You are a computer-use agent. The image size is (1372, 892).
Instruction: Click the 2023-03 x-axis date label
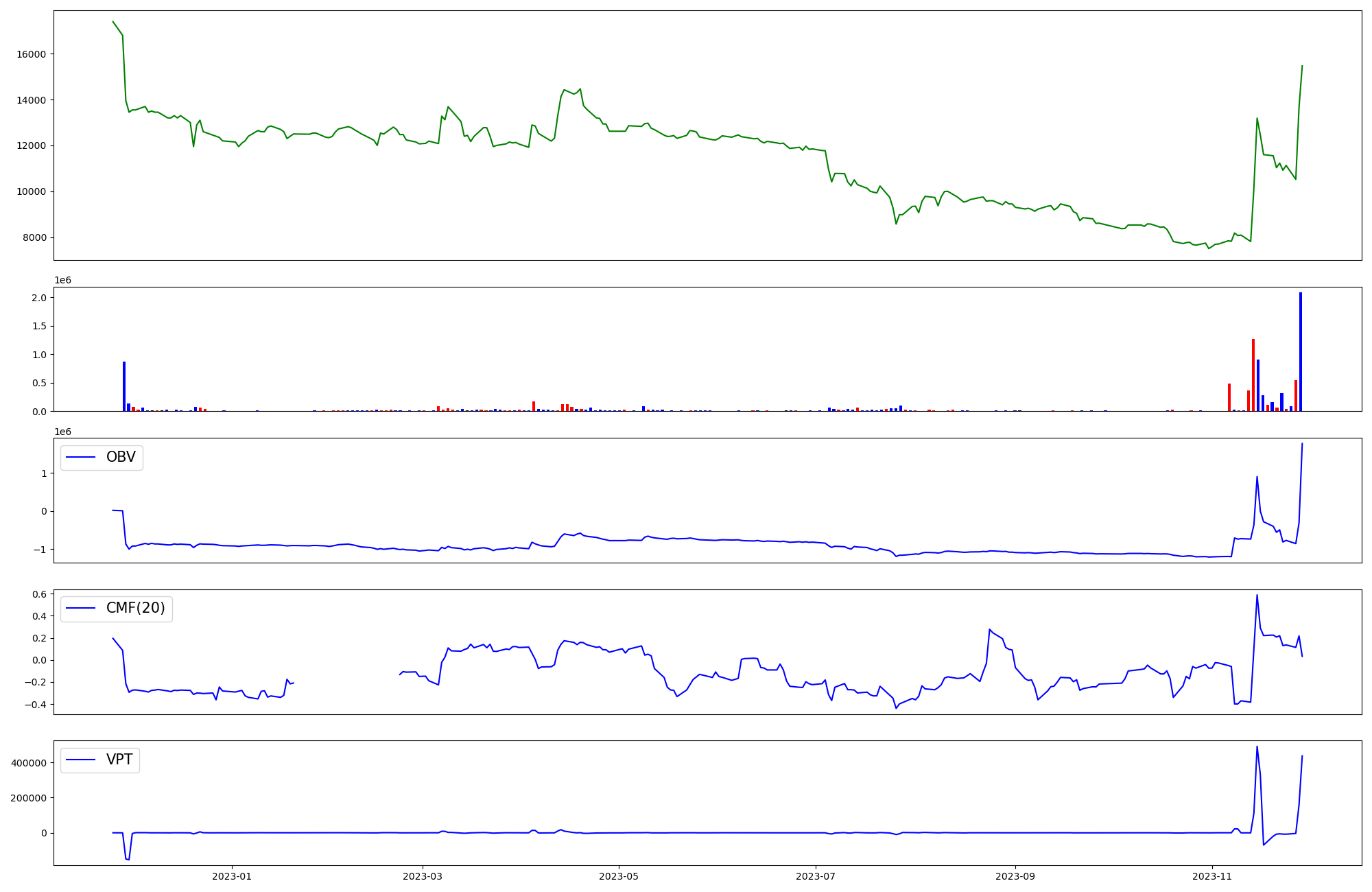(423, 876)
